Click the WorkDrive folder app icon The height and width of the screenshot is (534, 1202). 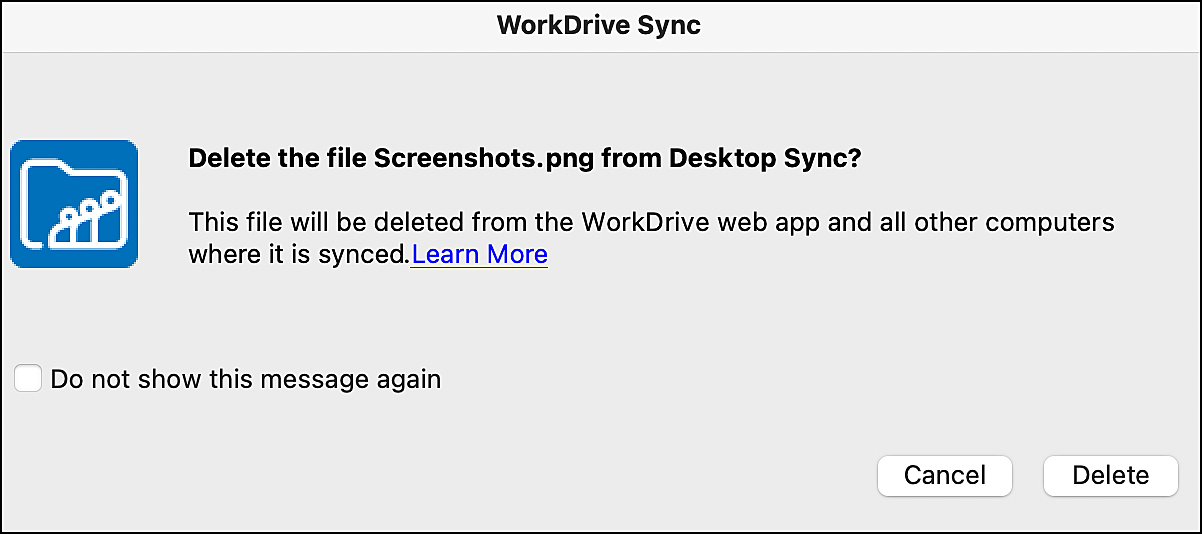[74, 204]
